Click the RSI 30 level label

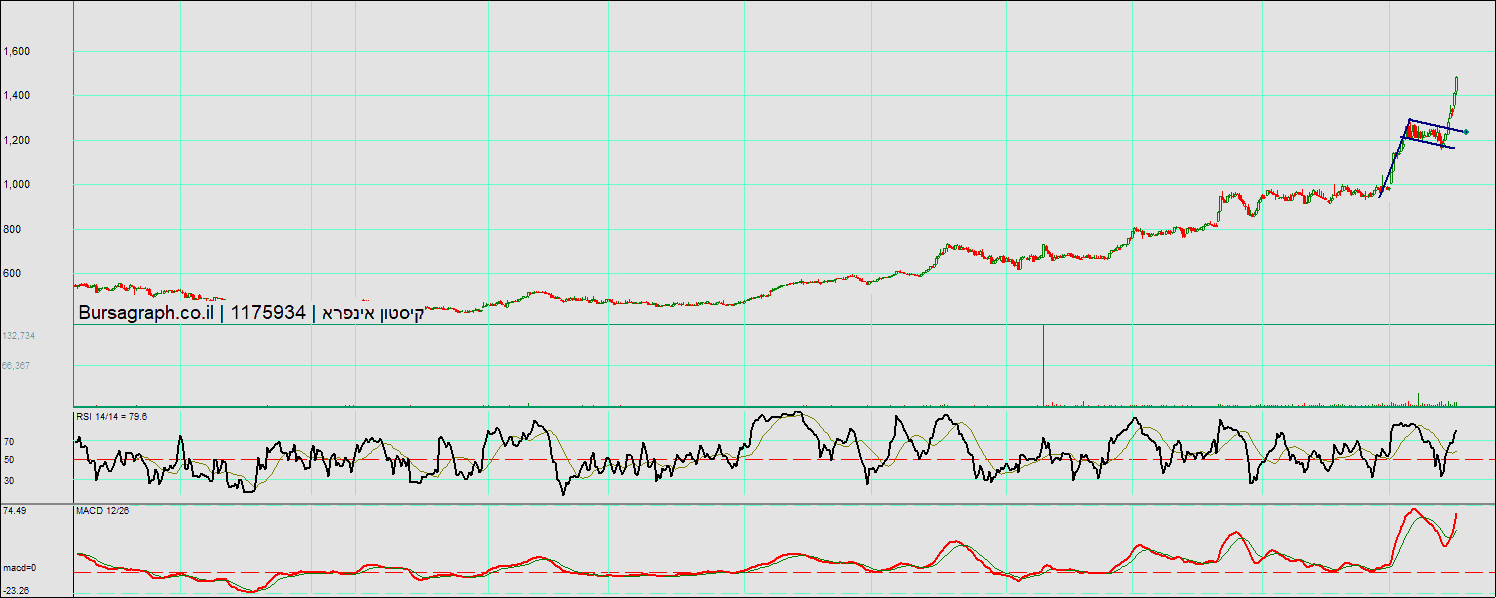[9, 480]
